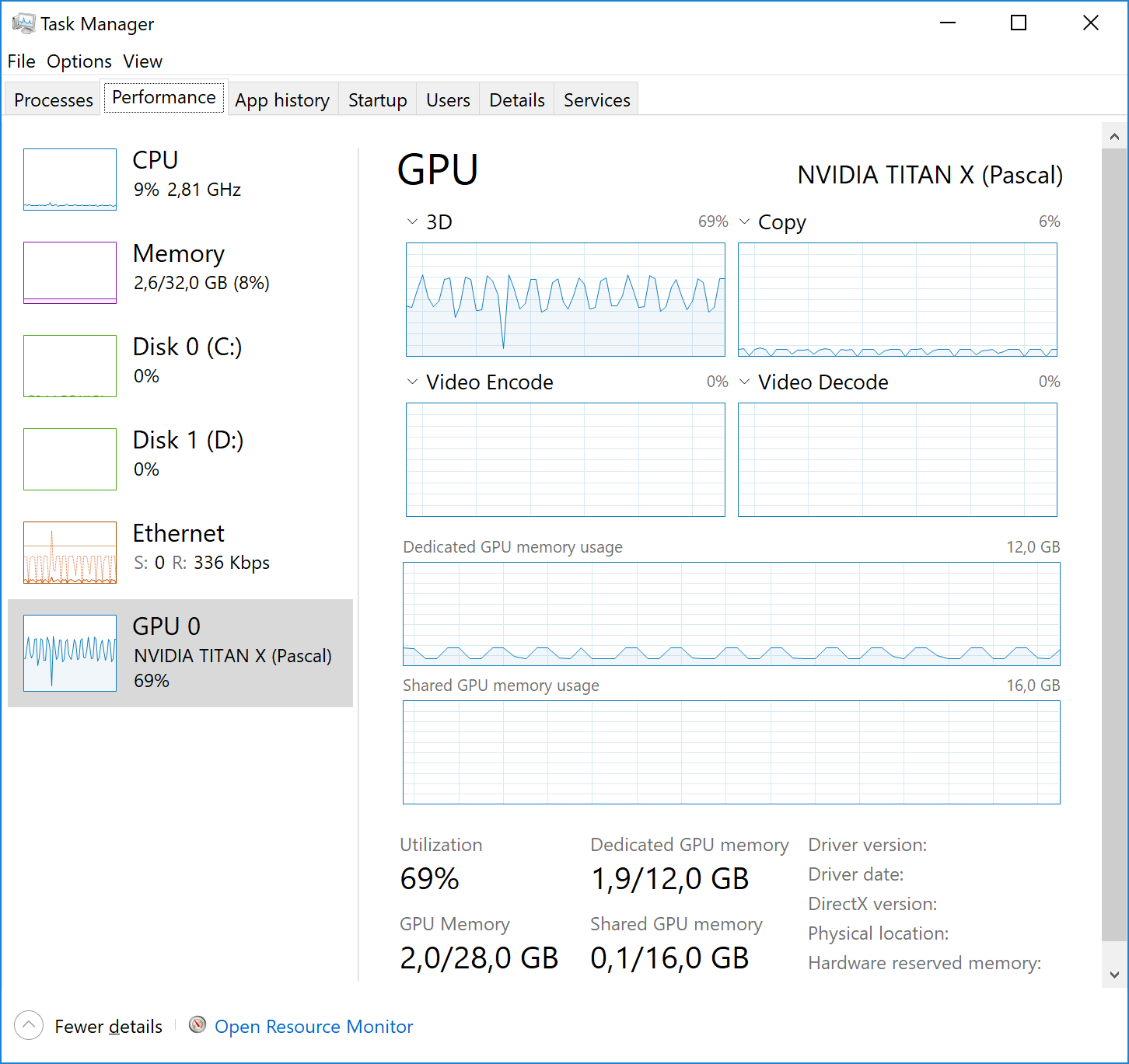Click the scrollbar down arrow
Image resolution: width=1129 pixels, height=1064 pixels.
click(x=1114, y=974)
